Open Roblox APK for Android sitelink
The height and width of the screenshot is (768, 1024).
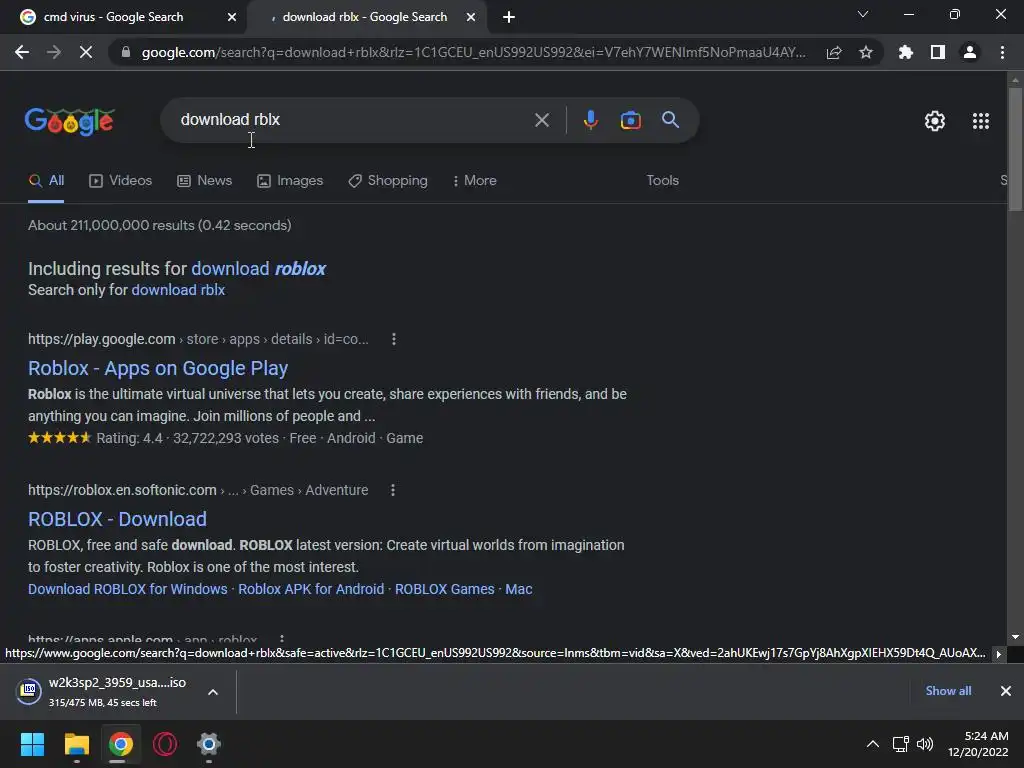pos(311,589)
